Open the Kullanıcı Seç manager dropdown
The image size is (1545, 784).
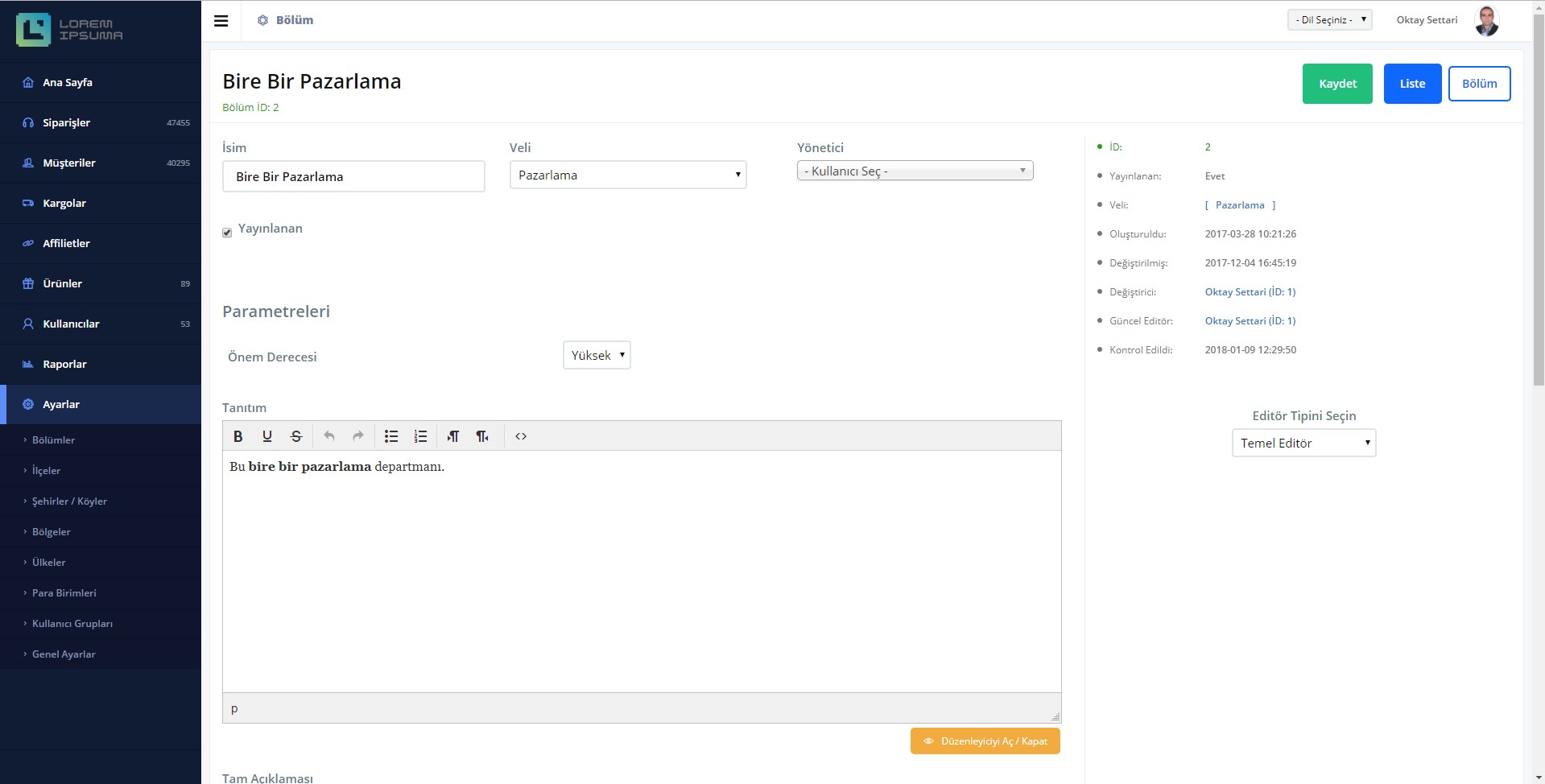(915, 171)
